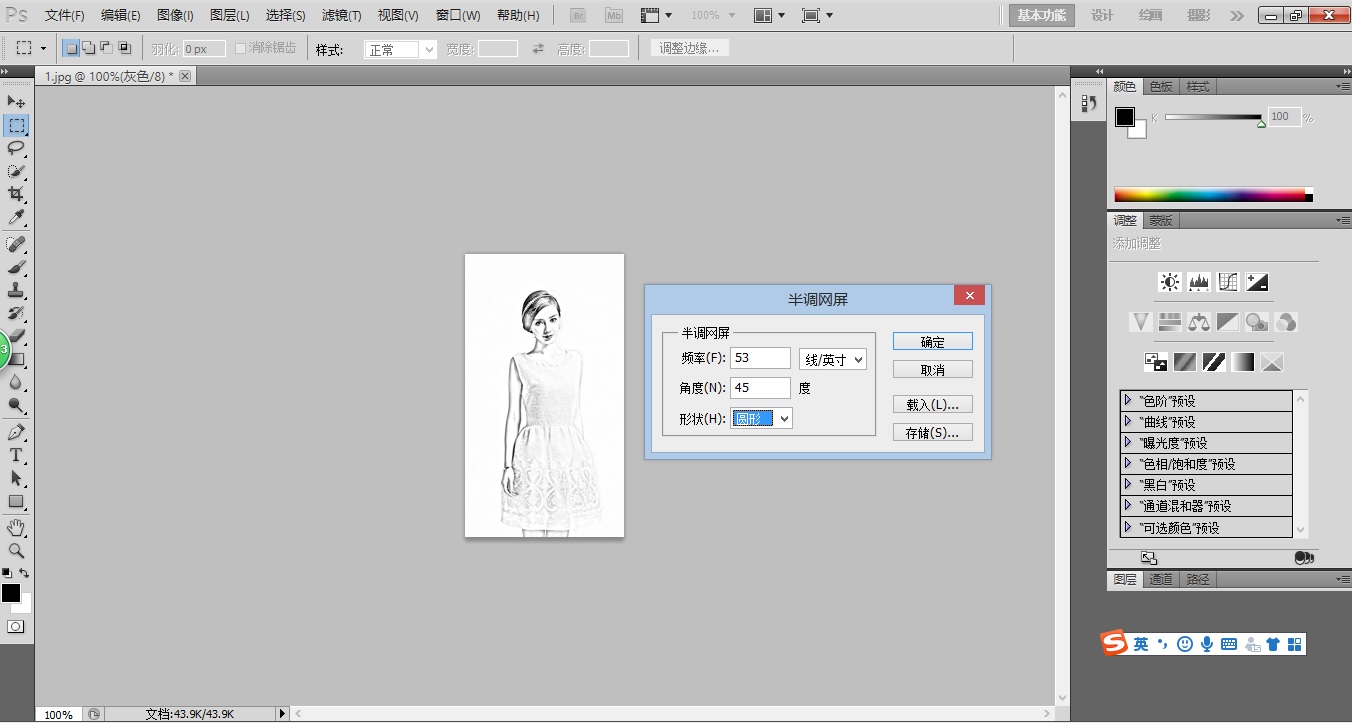Open the 线/英寸 units dropdown

pyautogui.click(x=832, y=359)
